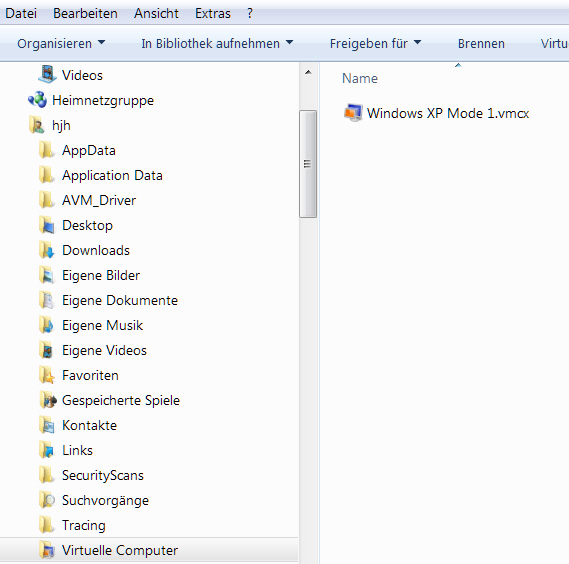
Task: Click the Favoriten star folder icon
Action: (x=46, y=375)
